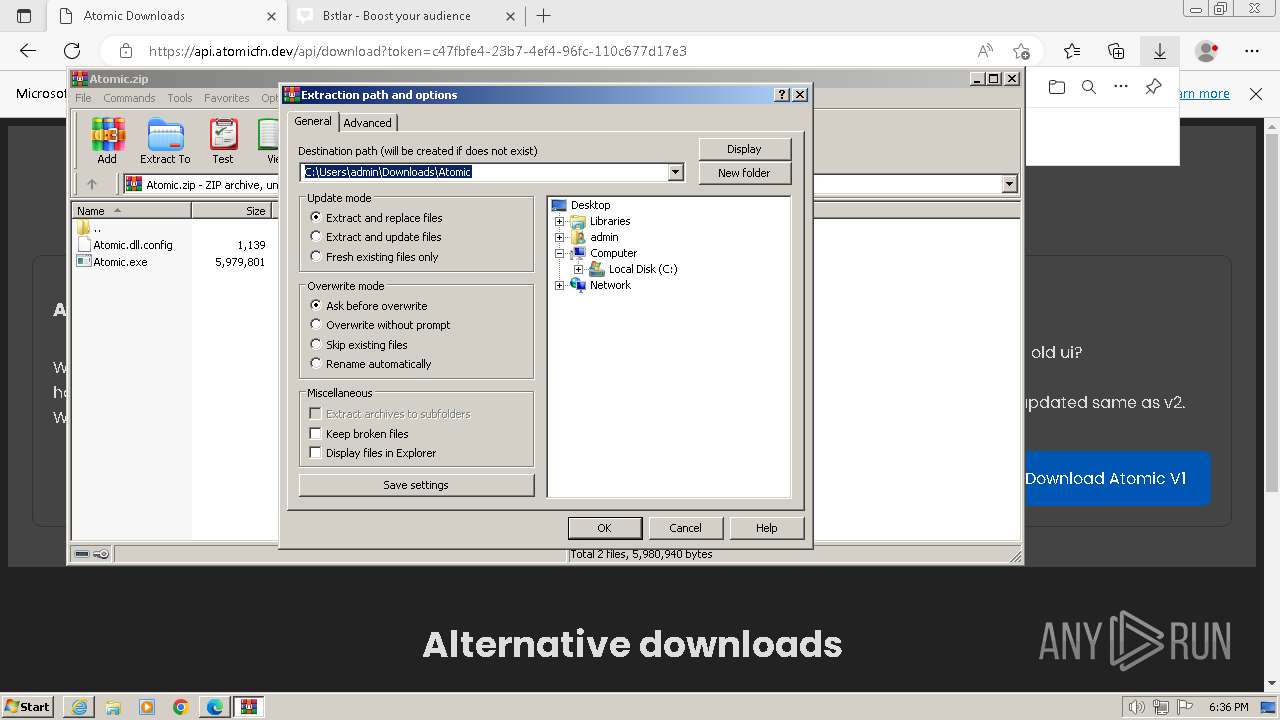1280x720 pixels.
Task: Enable Keep broken files checkbox
Action: pyautogui.click(x=316, y=434)
